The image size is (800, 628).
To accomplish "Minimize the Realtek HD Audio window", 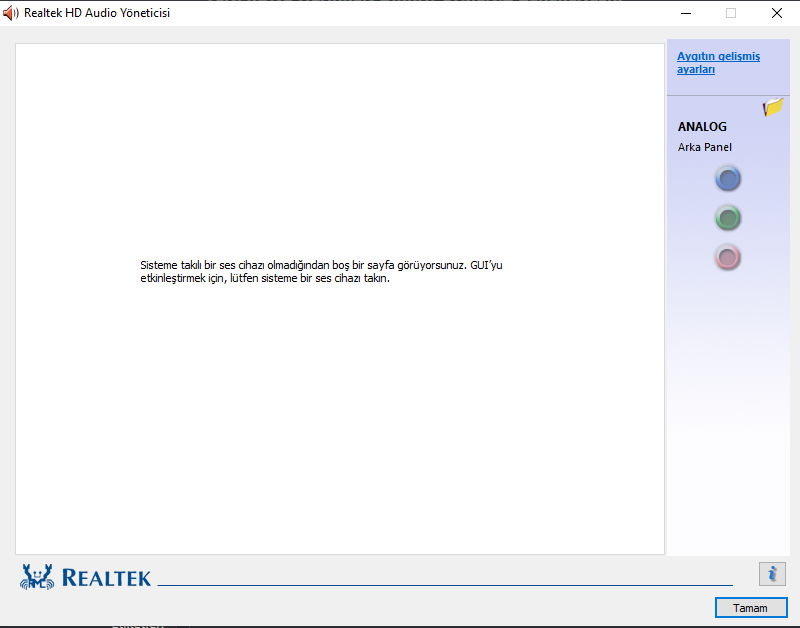I will (686, 13).
